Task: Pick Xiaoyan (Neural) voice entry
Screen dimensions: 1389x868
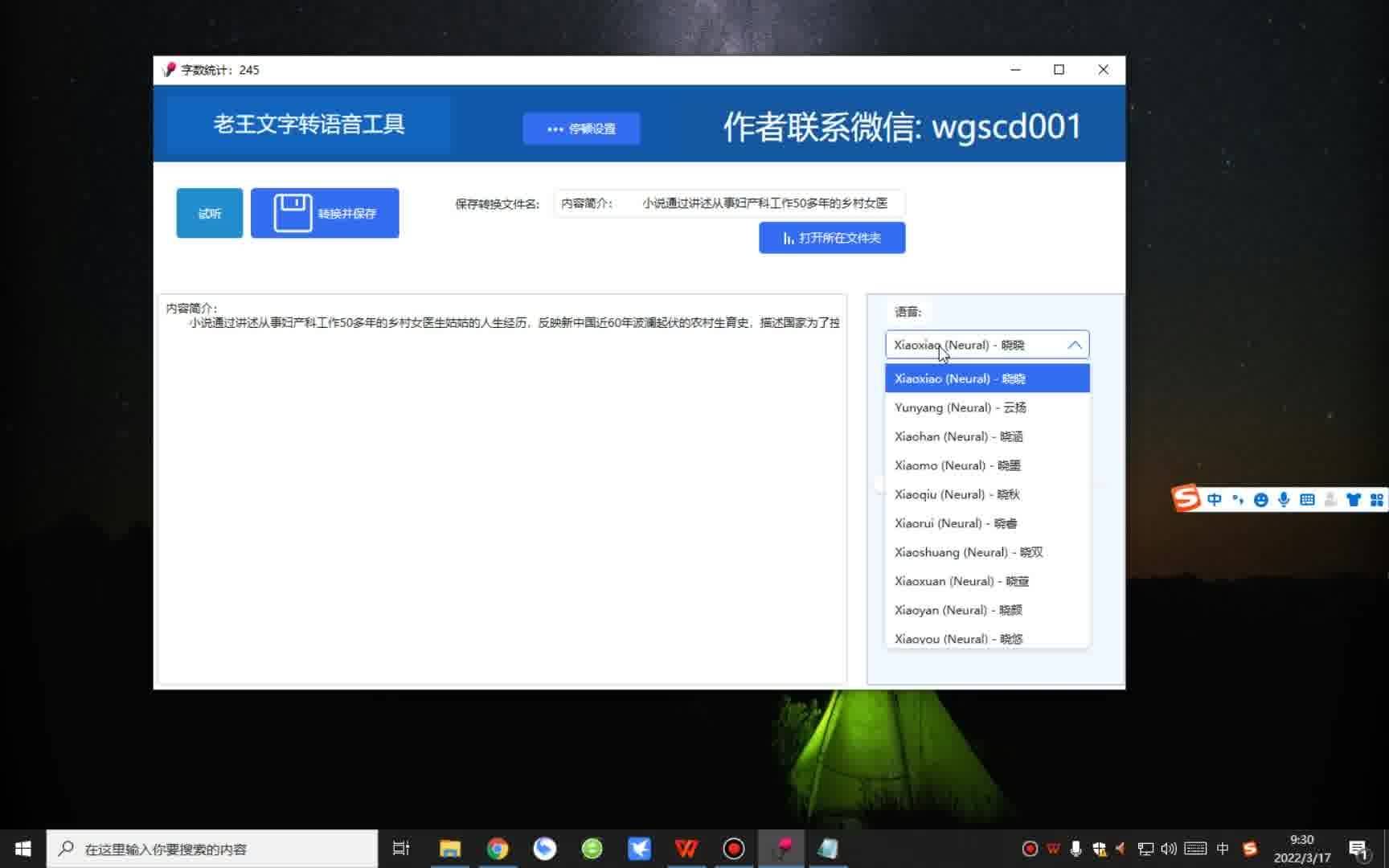Action: pos(957,610)
